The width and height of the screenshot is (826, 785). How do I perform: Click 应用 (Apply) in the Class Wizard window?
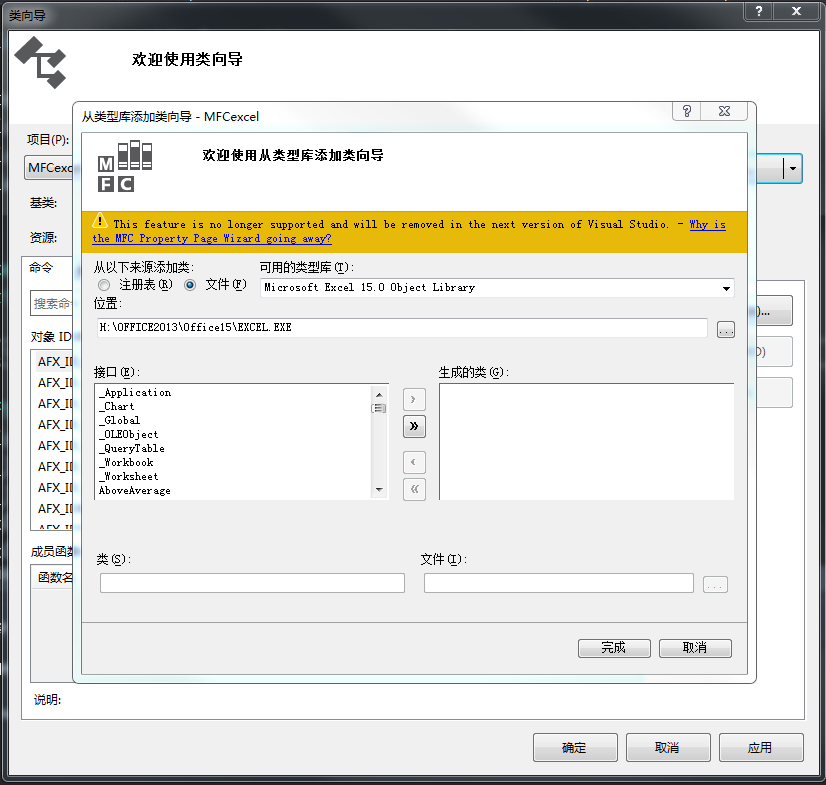point(761,748)
